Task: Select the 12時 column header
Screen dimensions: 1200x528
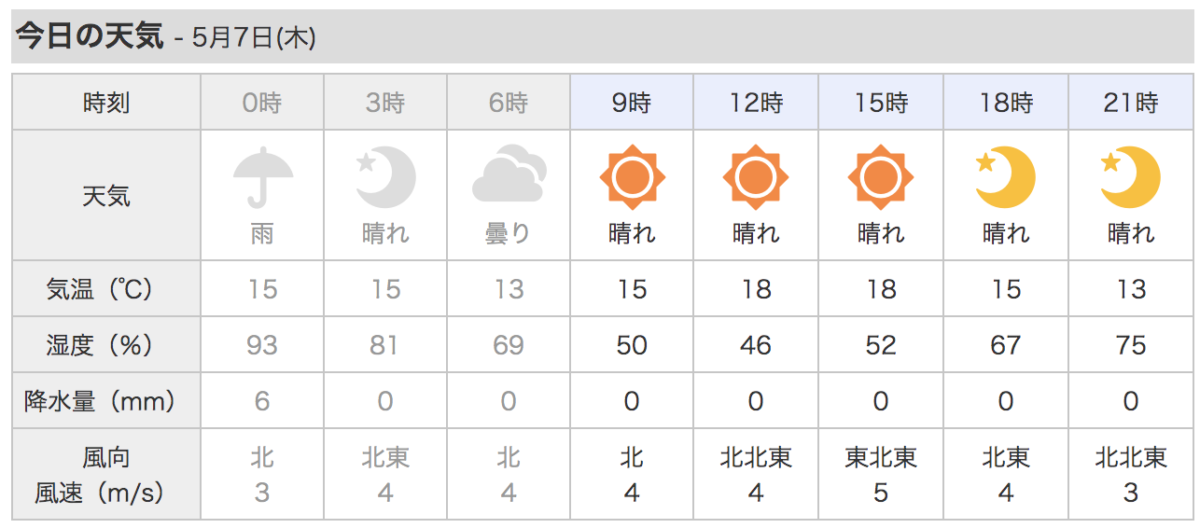Action: pos(756,102)
